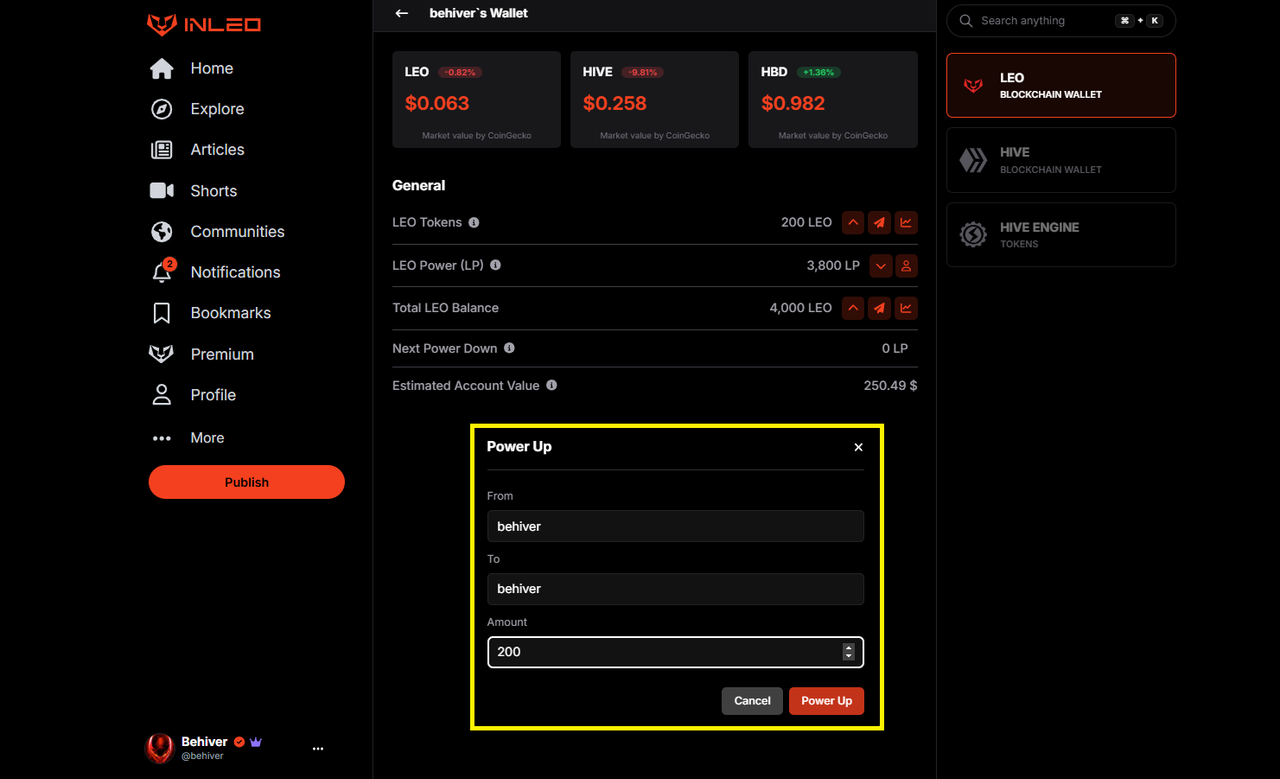Image resolution: width=1280 pixels, height=779 pixels.
Task: Click the Search anything box
Action: pos(1061,21)
